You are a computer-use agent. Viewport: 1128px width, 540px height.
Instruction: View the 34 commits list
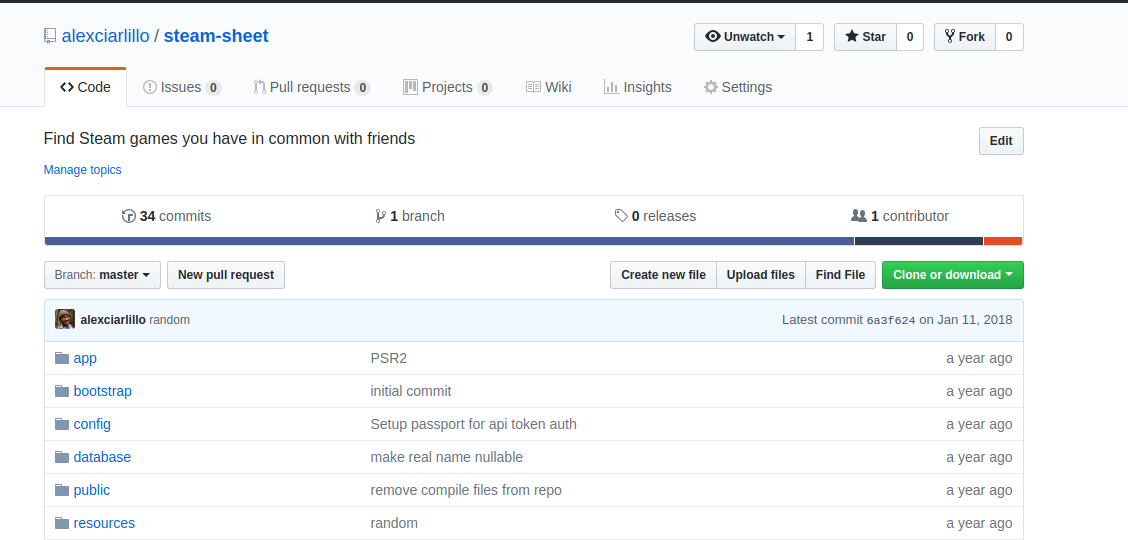coord(167,216)
